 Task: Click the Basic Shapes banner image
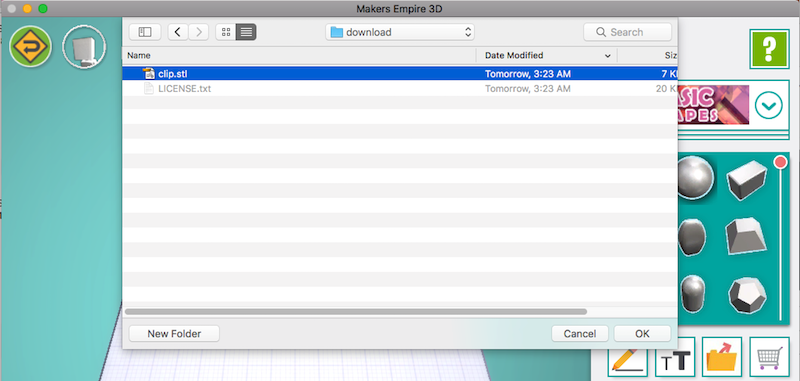point(713,105)
